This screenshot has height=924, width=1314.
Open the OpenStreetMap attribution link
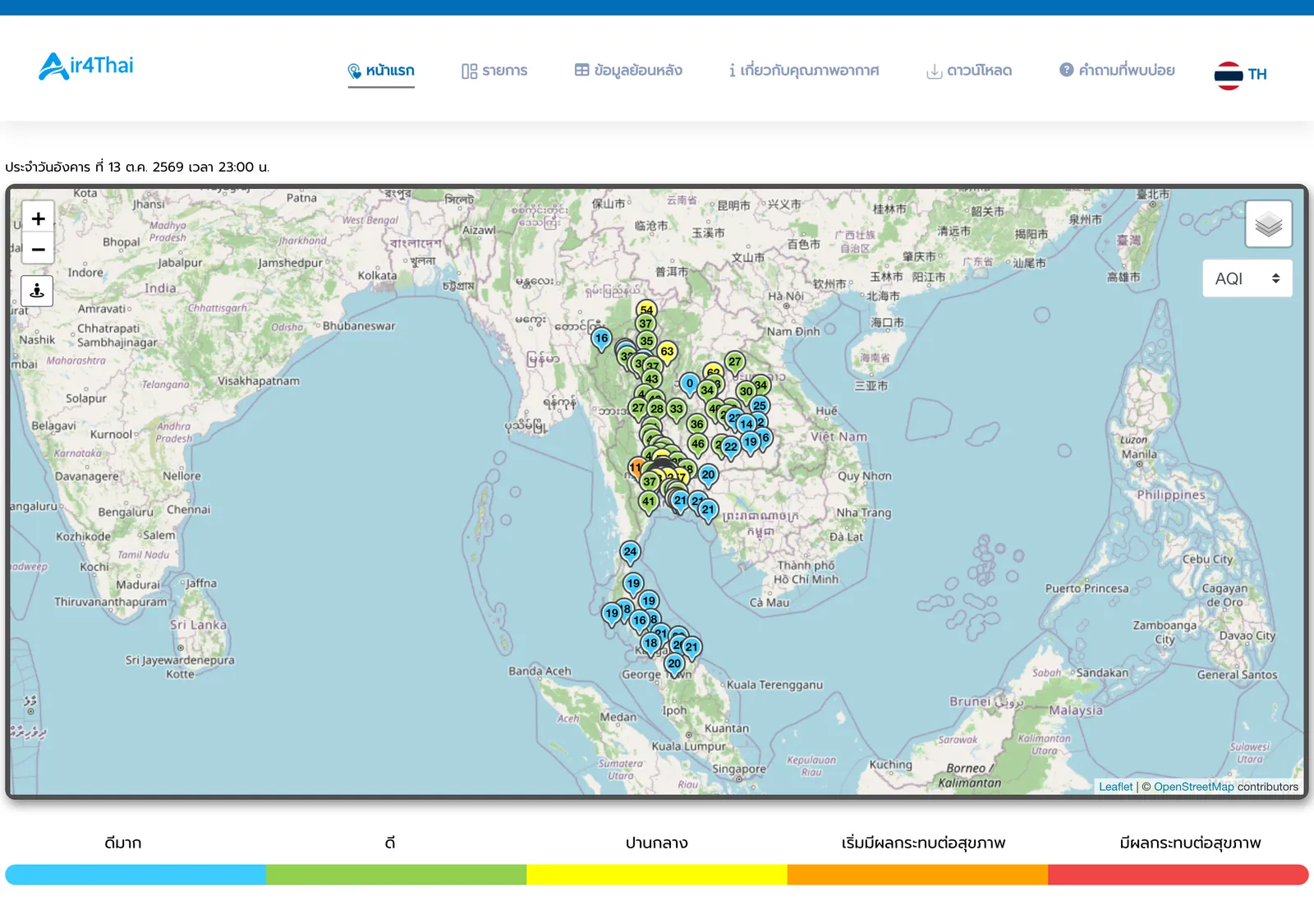point(1193,787)
